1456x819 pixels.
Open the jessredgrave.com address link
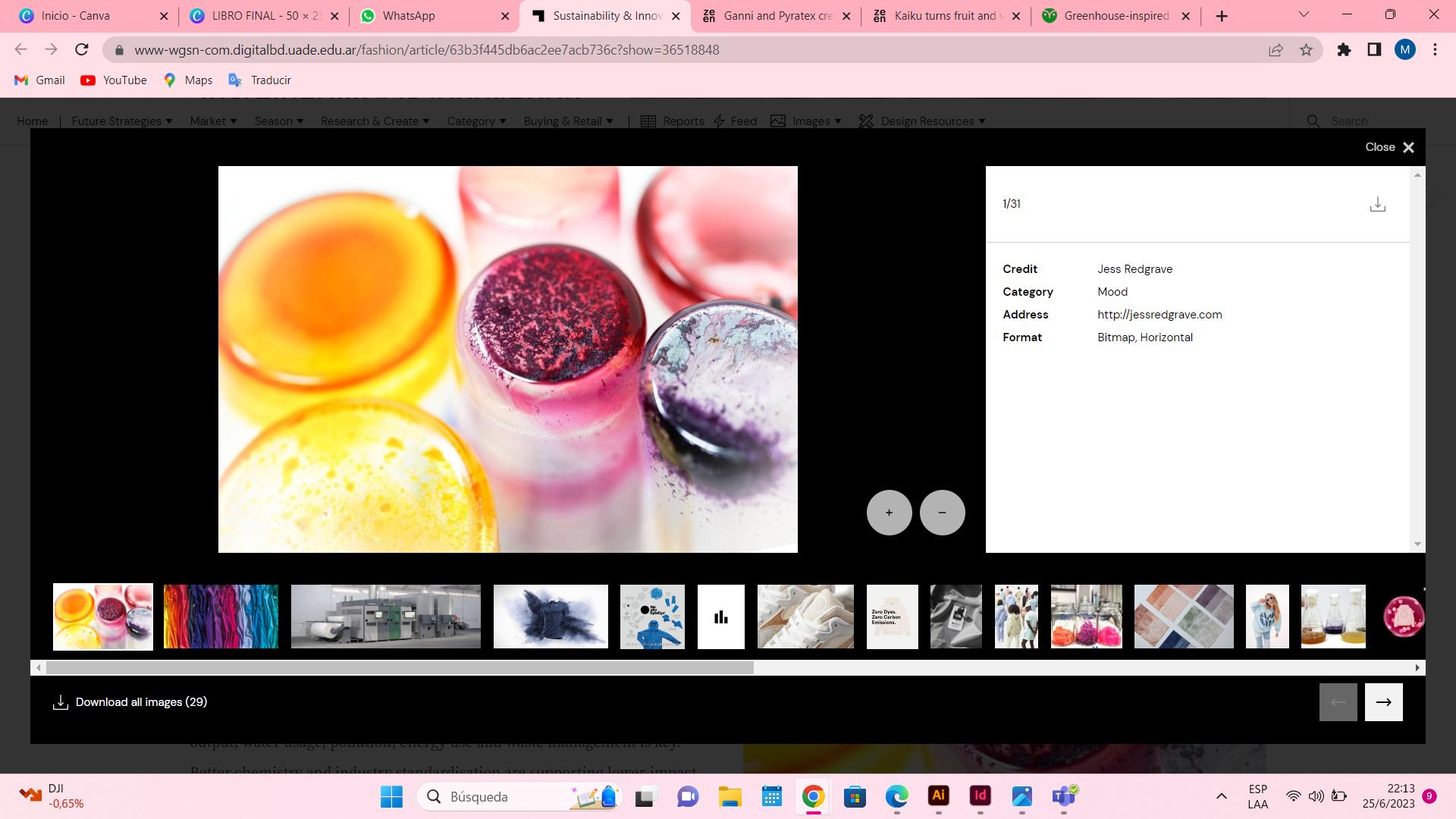1159,315
